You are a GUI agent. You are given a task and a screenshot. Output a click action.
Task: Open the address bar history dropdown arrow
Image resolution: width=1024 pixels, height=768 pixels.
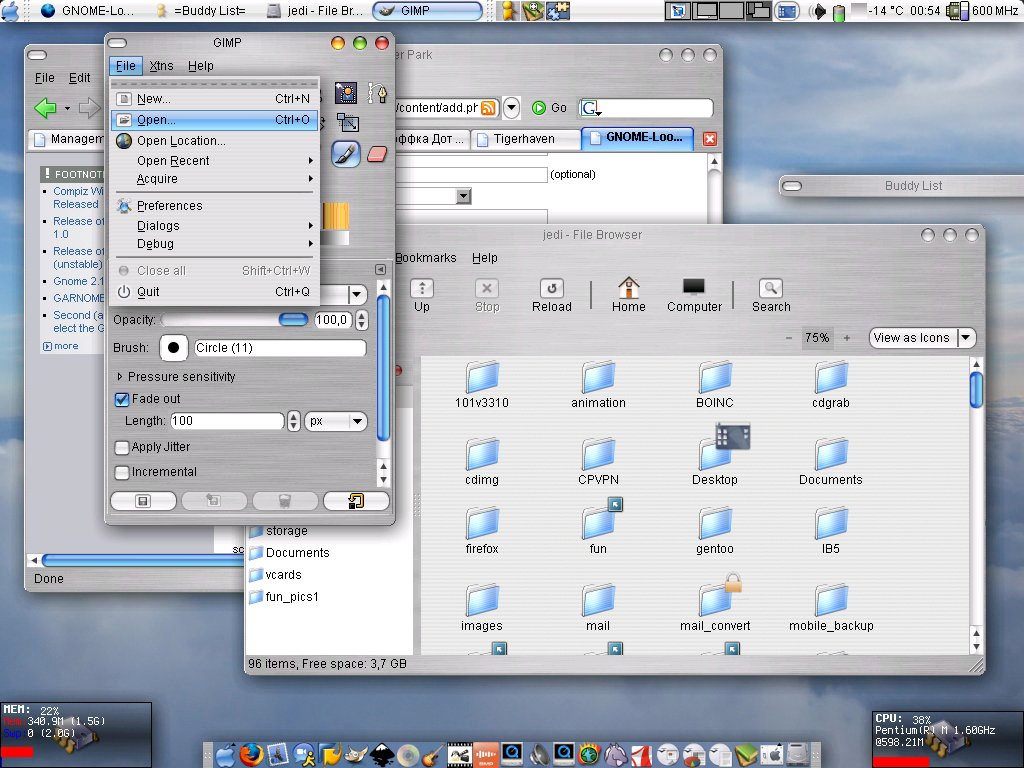(x=511, y=108)
